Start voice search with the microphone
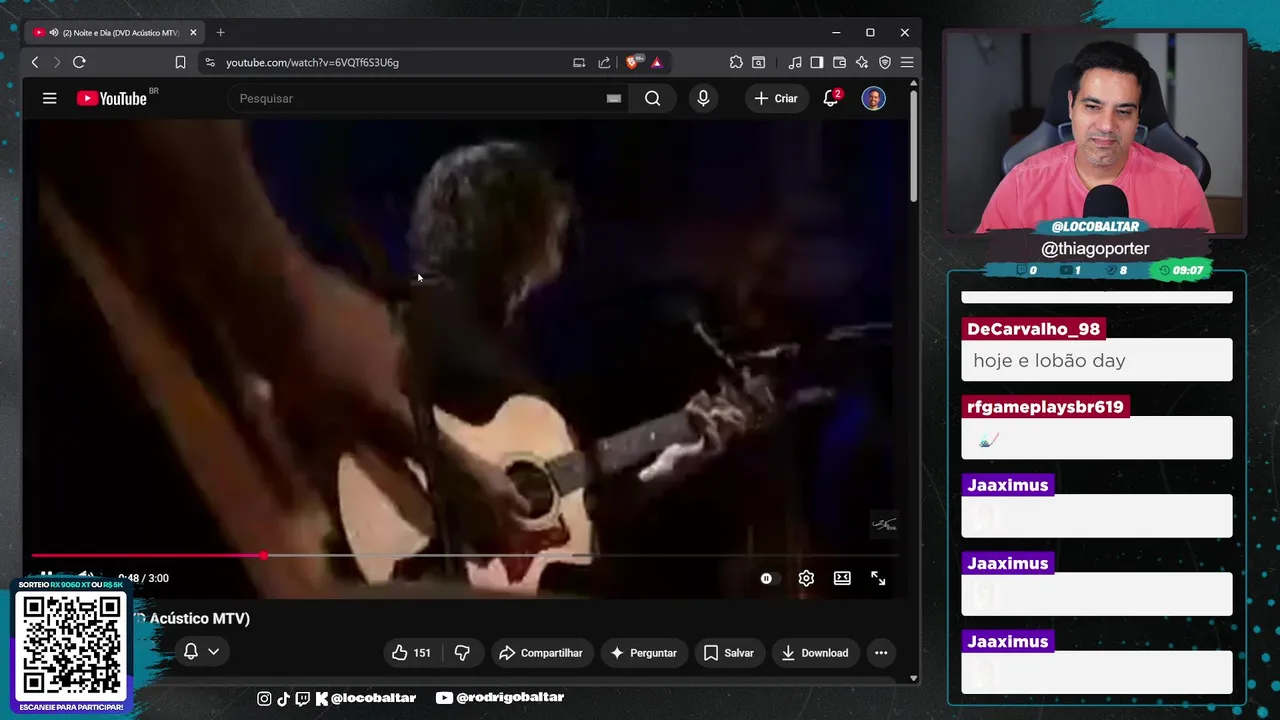 703,98
